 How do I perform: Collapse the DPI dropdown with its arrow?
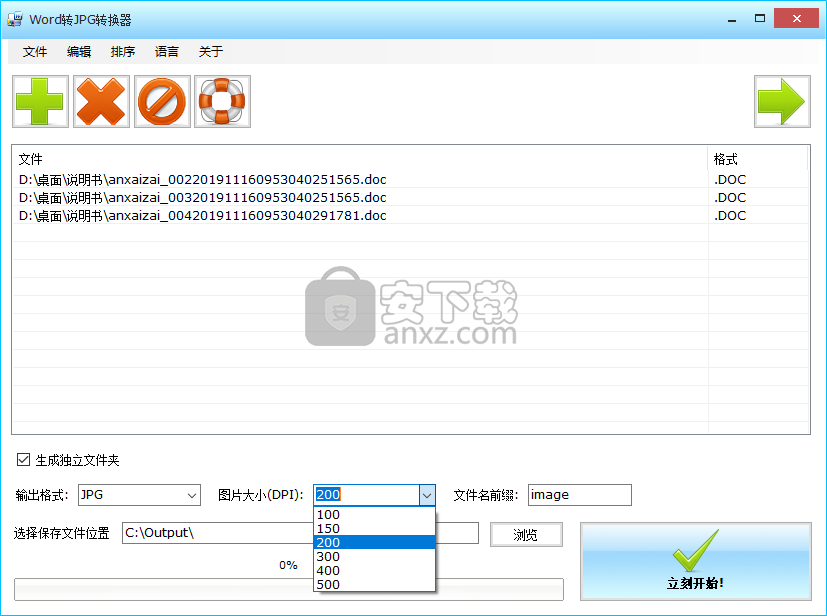pyautogui.click(x=427, y=495)
